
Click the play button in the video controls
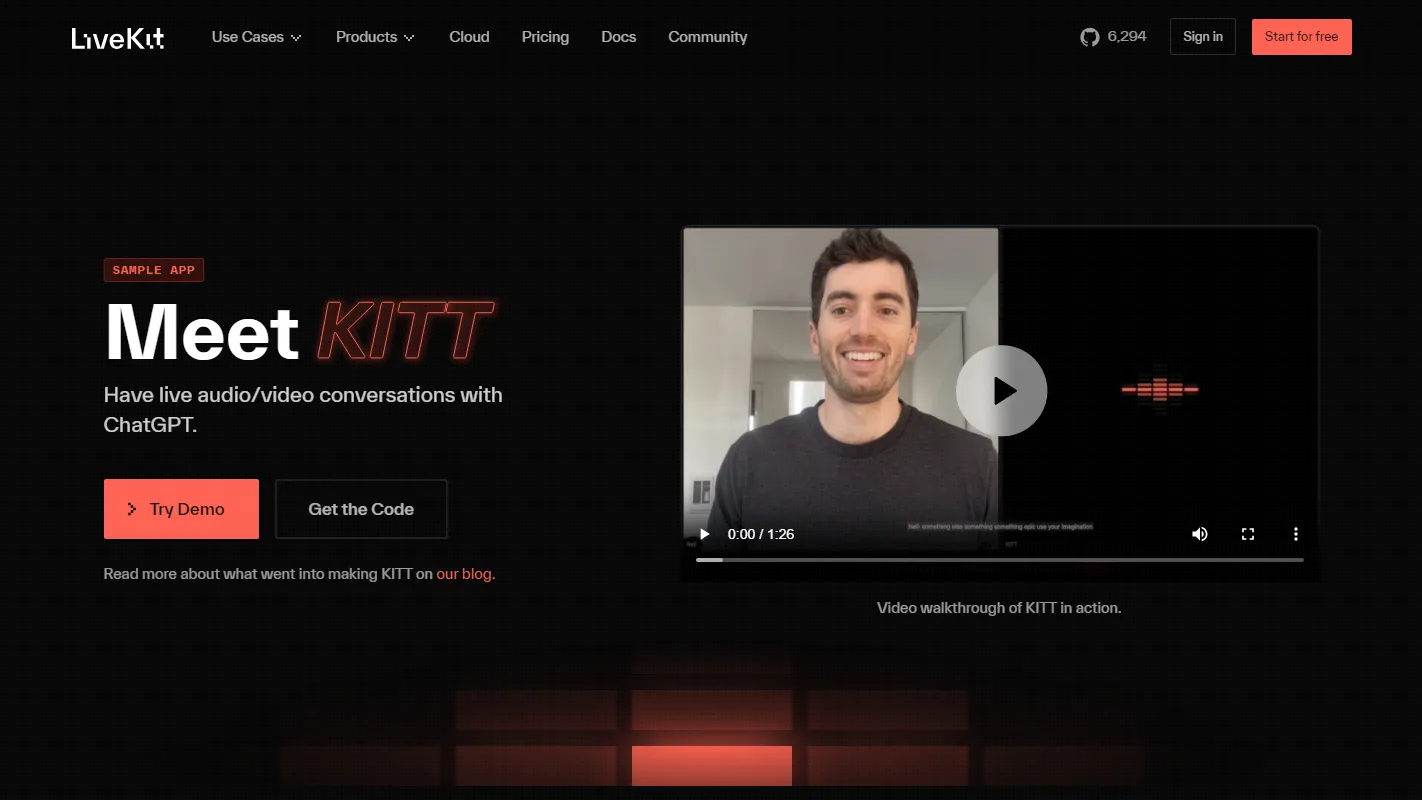(704, 534)
